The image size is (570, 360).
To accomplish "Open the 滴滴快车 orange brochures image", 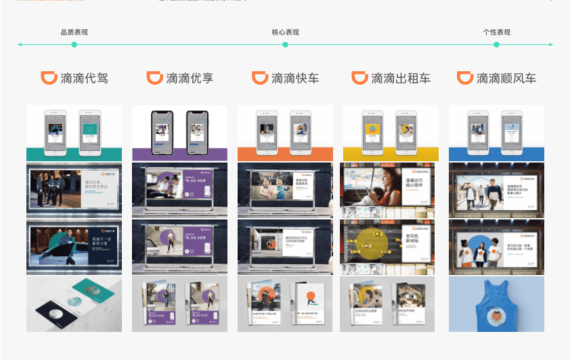I will click(285, 304).
